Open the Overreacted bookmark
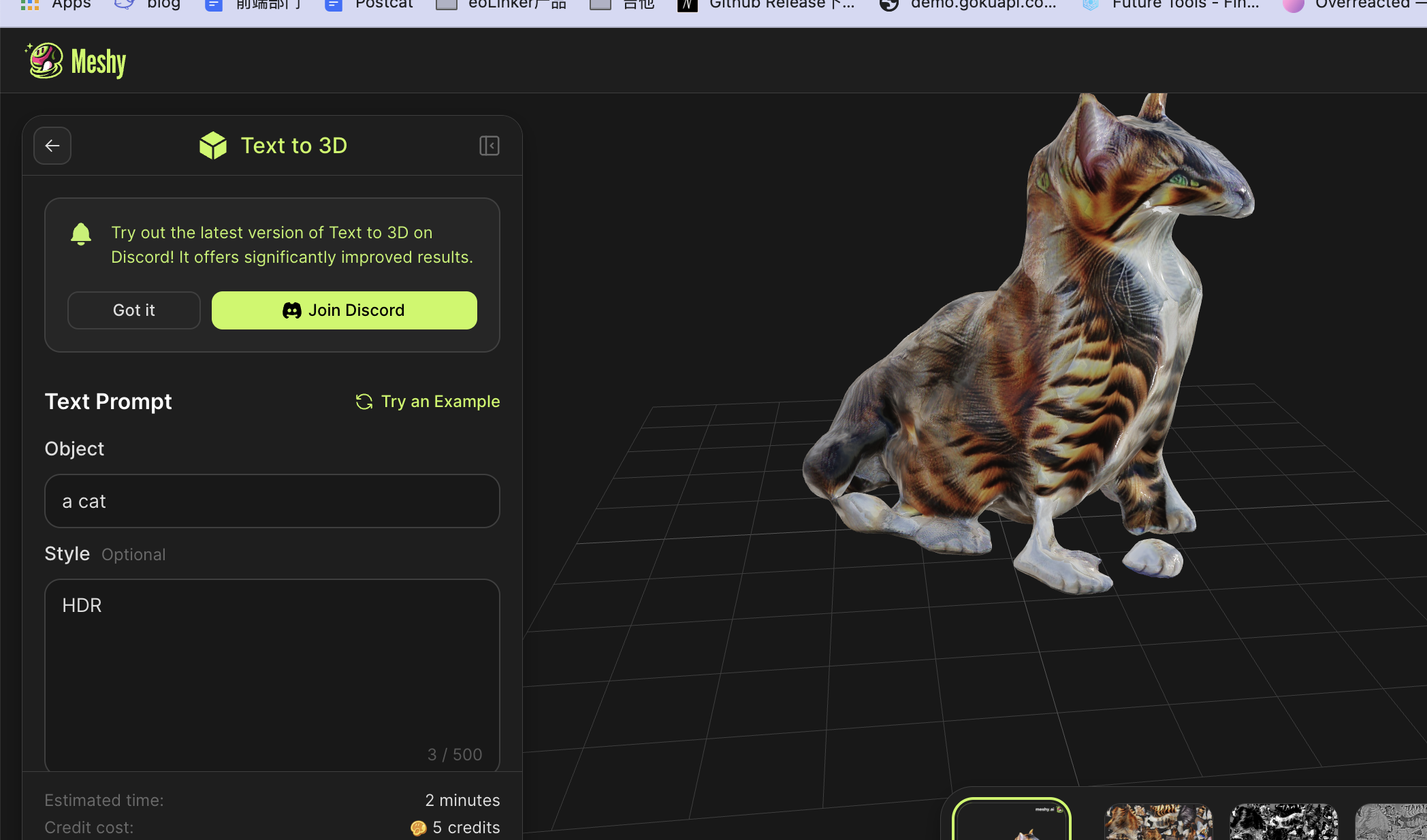 (1353, 4)
